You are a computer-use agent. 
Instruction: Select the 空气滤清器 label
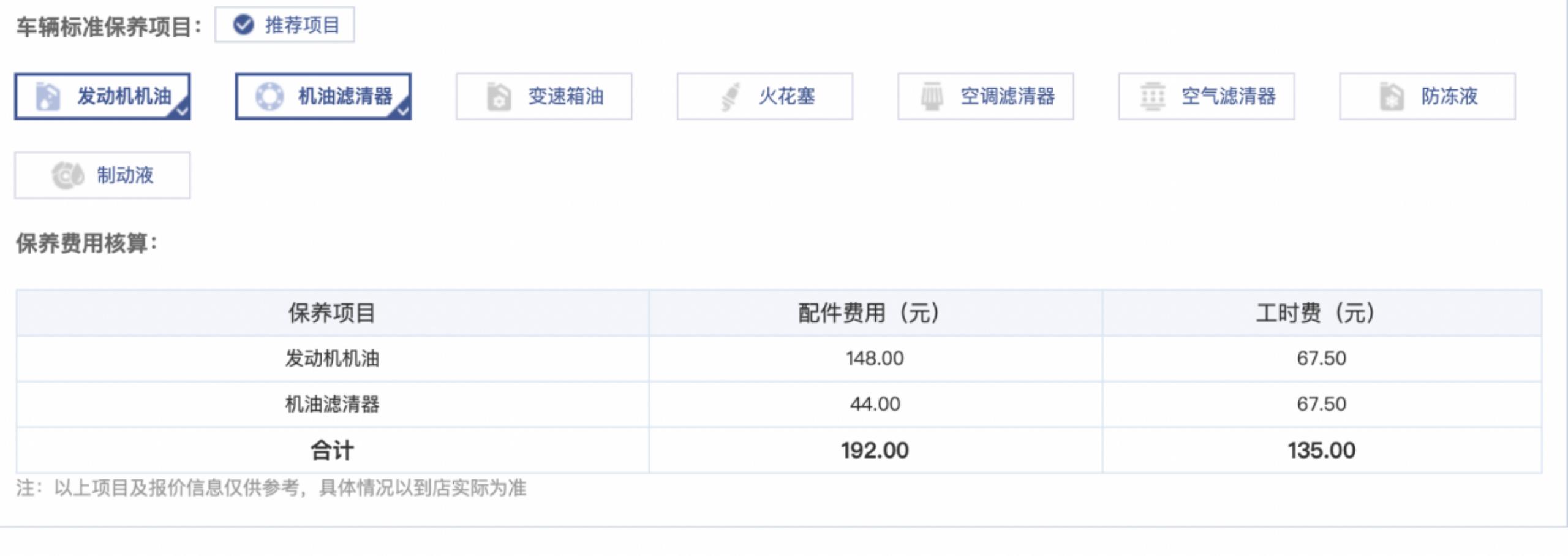[x=1228, y=96]
